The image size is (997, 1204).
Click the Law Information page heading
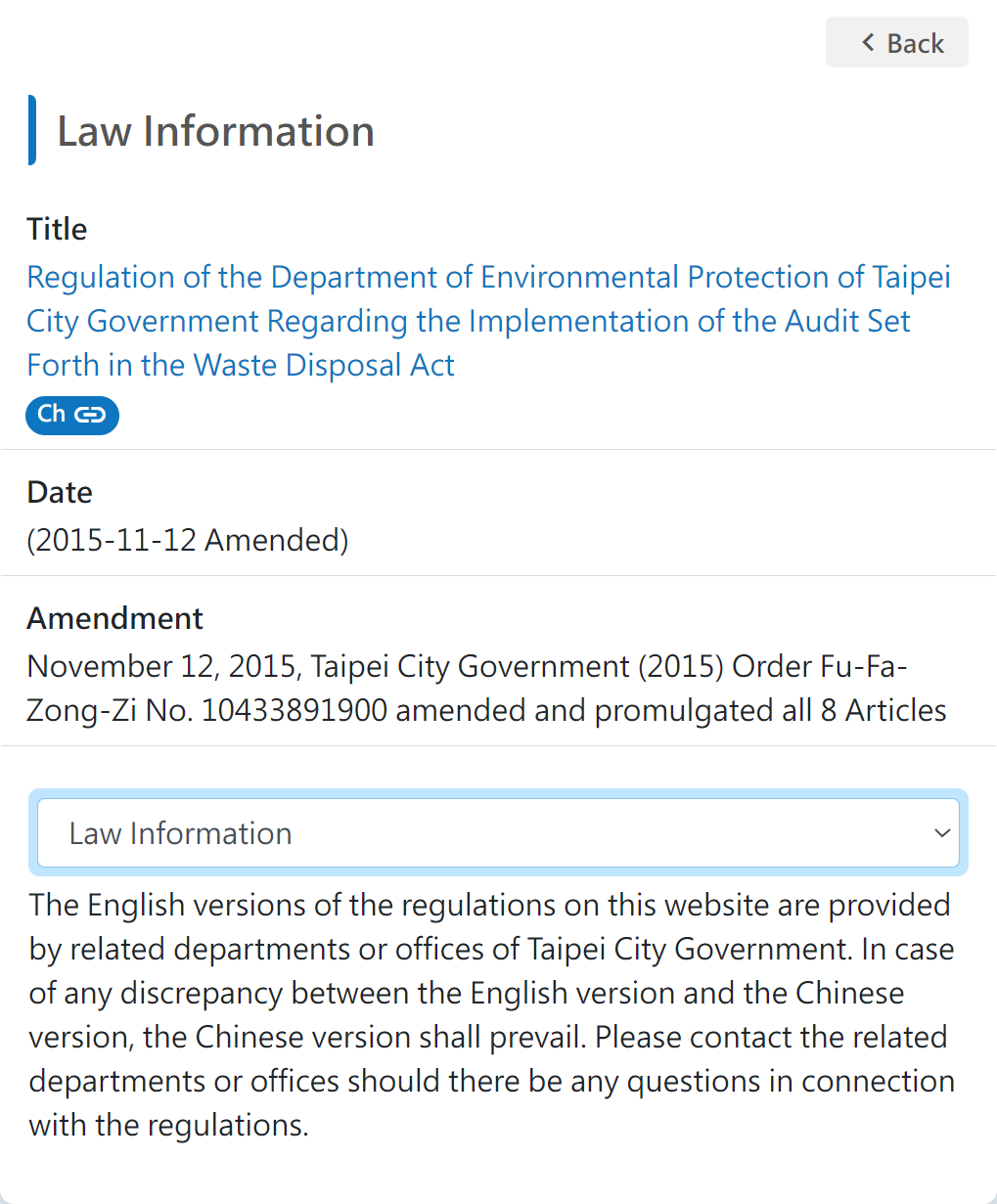coord(215,131)
